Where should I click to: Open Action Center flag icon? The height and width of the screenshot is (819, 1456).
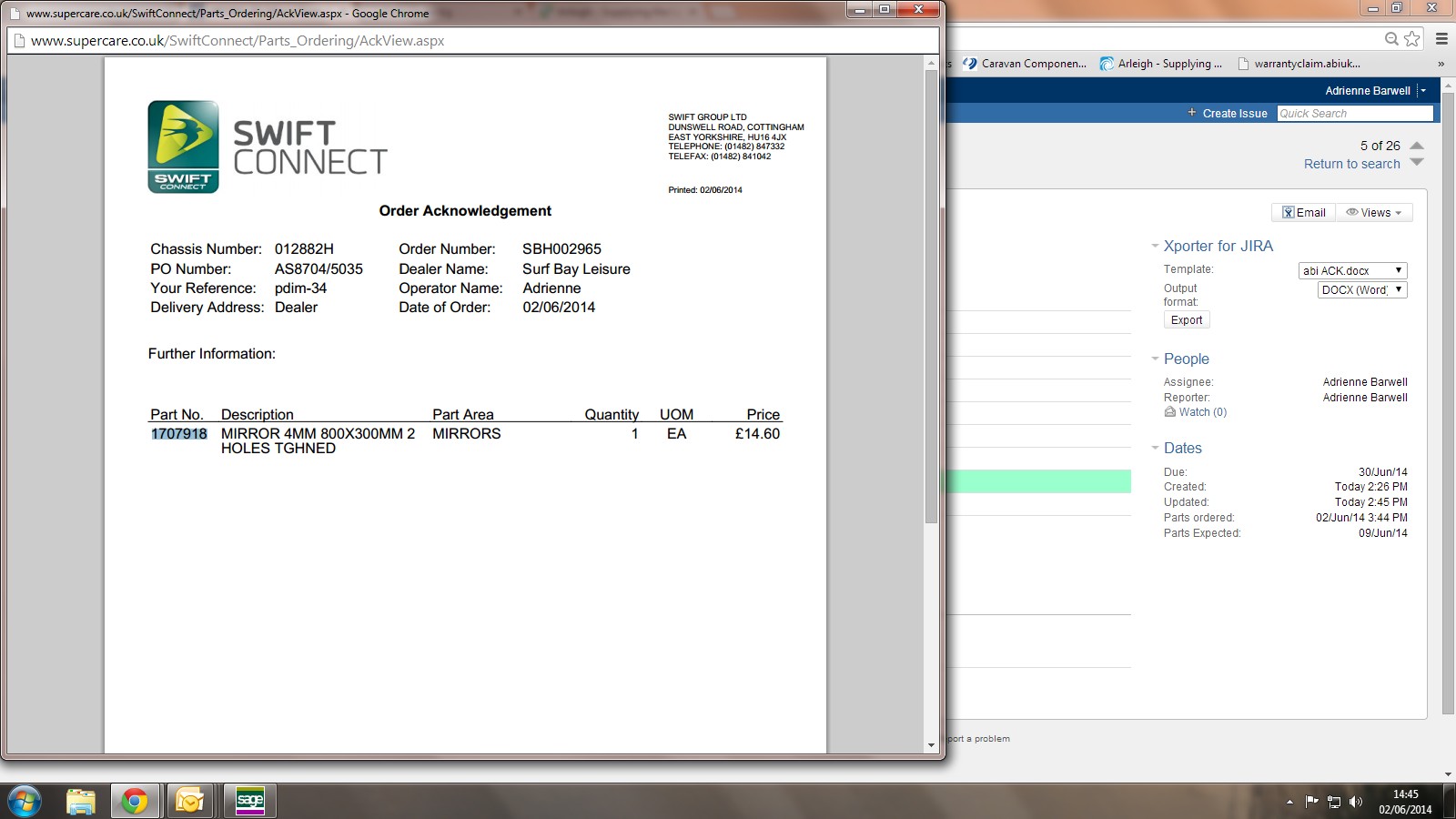[1311, 802]
